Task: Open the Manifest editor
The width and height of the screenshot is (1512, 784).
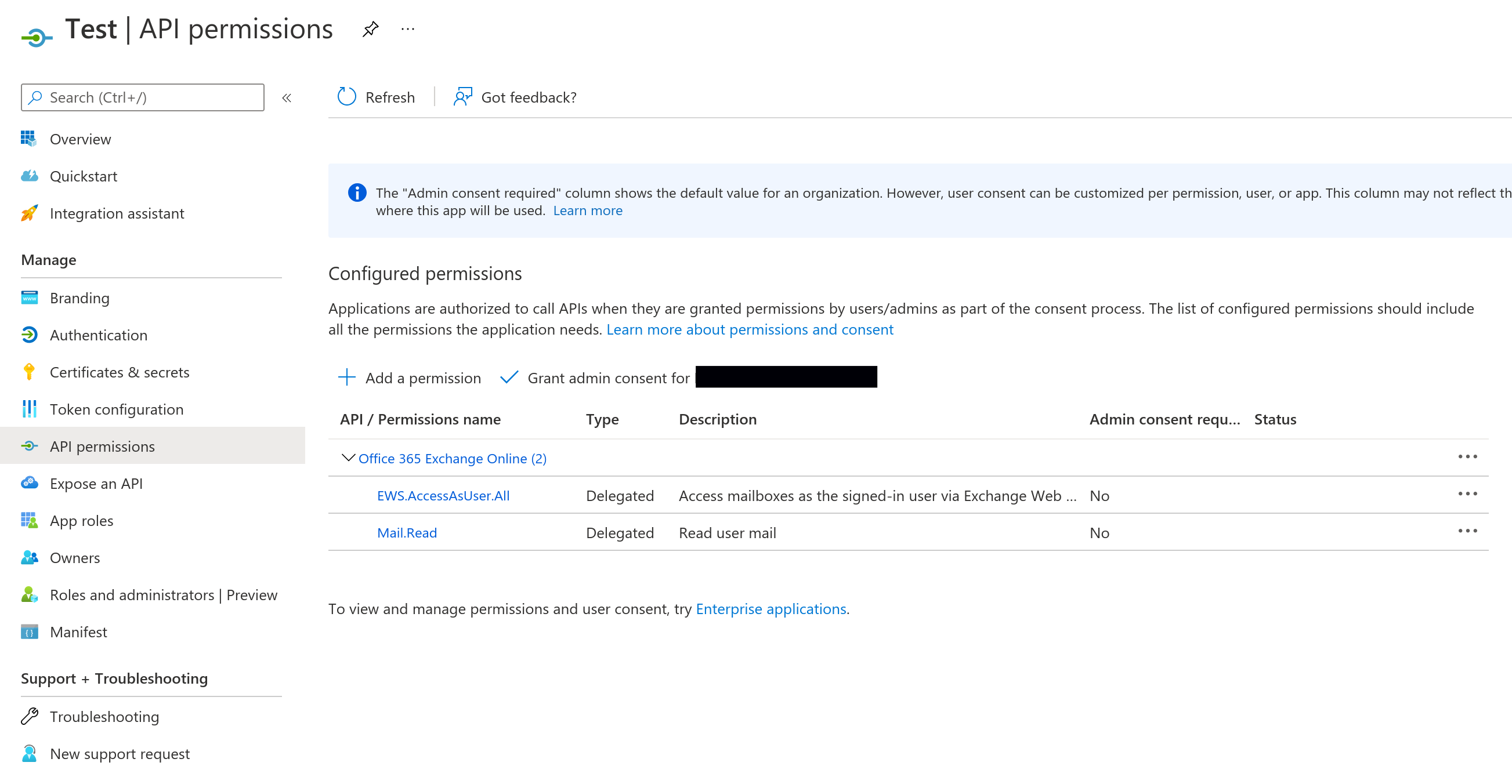Action: point(78,631)
